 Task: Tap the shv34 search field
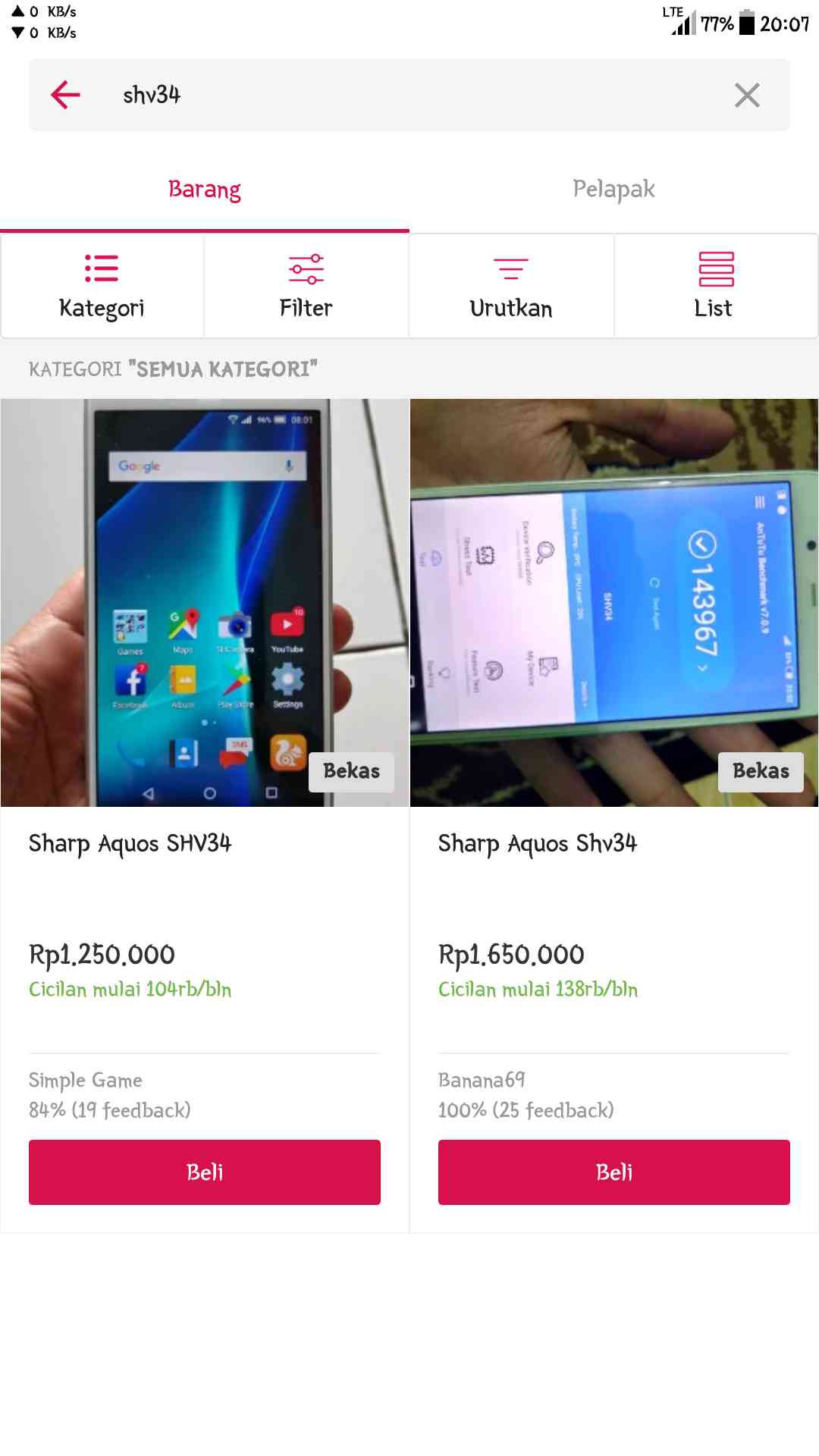tap(409, 95)
